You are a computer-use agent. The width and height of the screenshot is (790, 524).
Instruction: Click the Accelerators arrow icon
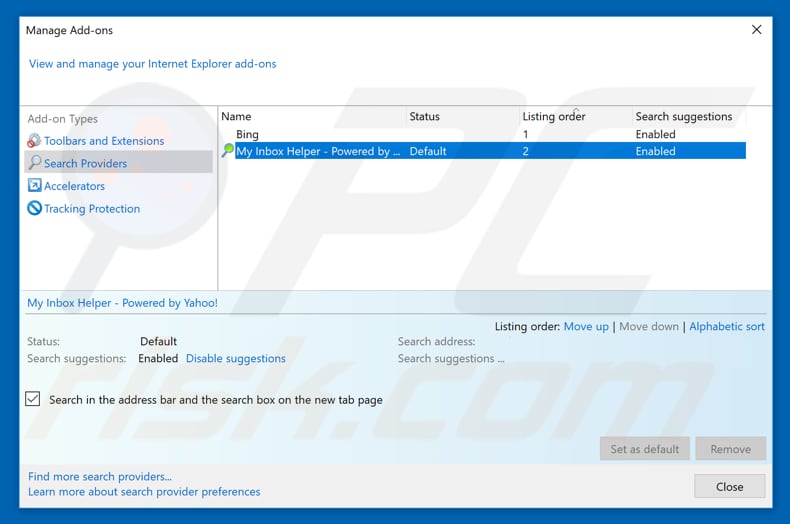coord(34,185)
